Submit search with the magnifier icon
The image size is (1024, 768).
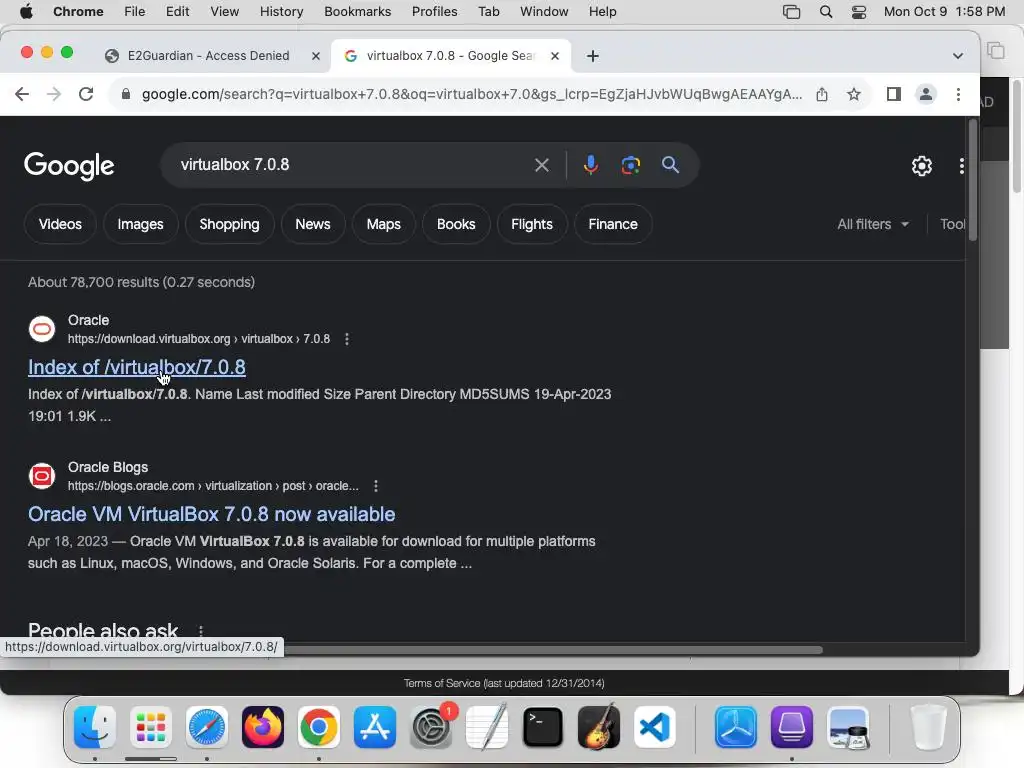click(x=670, y=165)
